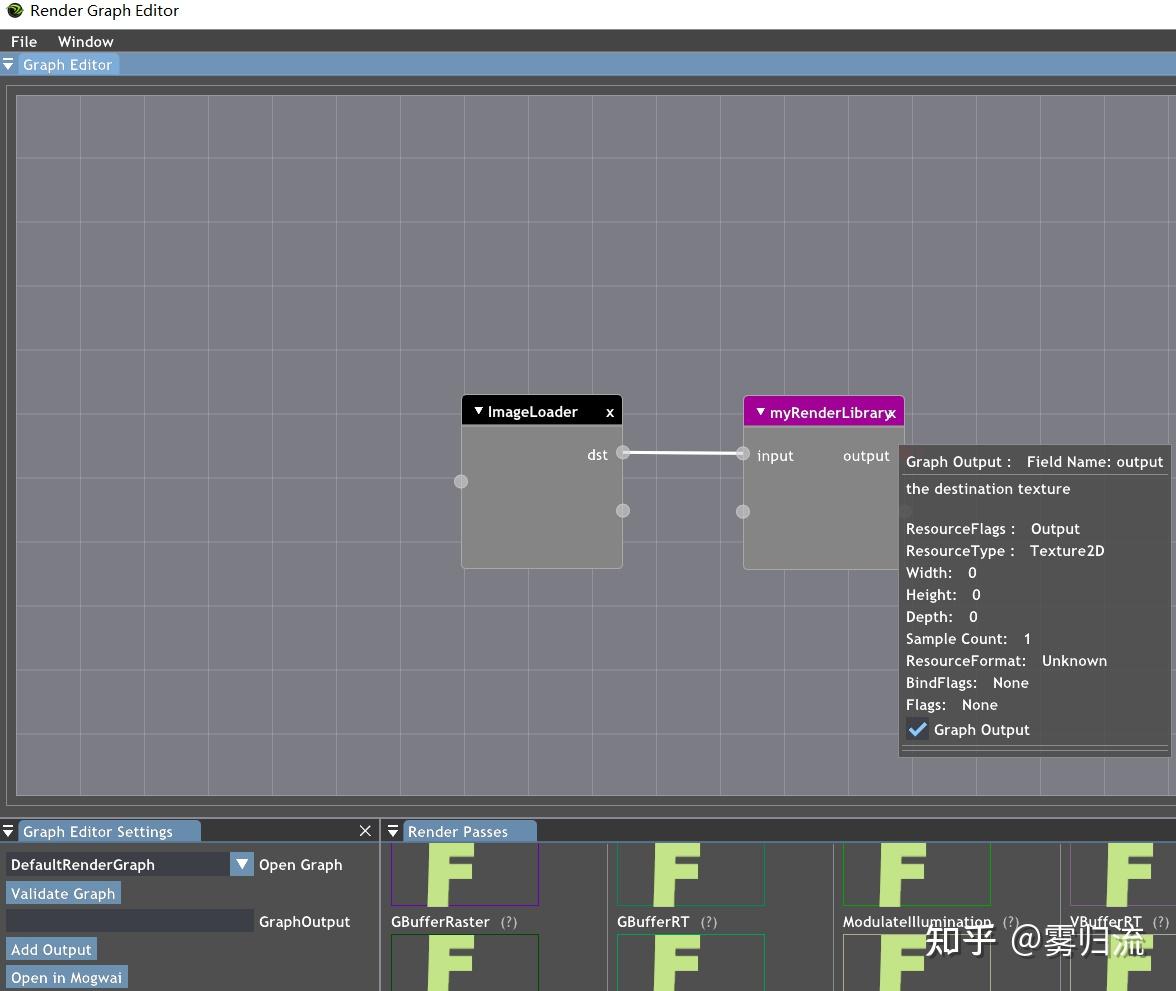This screenshot has height=991, width=1176.
Task: Open the DefaultRenderGraph dropdown arrow
Action: coord(242,864)
